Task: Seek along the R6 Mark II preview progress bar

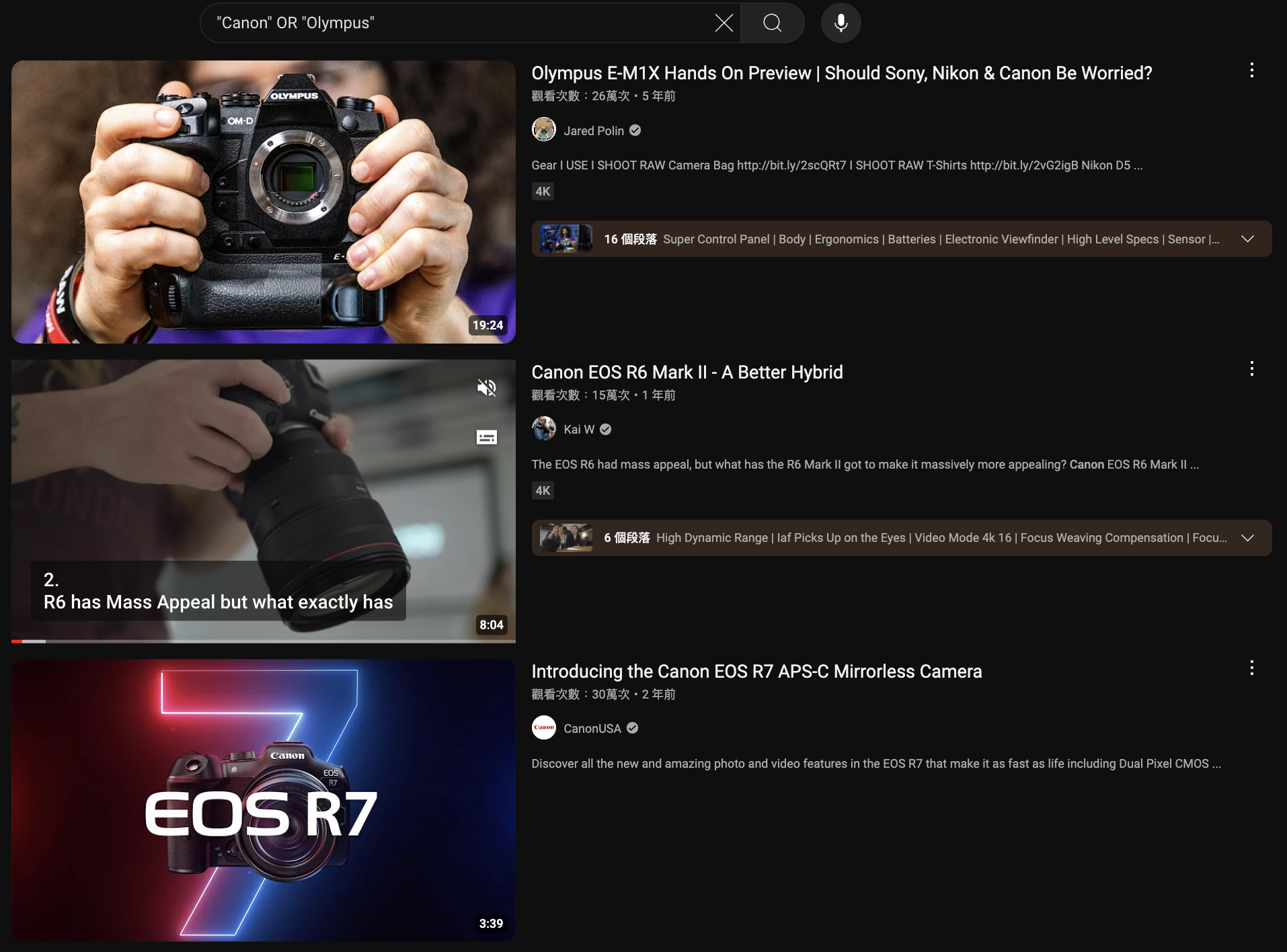Action: [x=264, y=641]
